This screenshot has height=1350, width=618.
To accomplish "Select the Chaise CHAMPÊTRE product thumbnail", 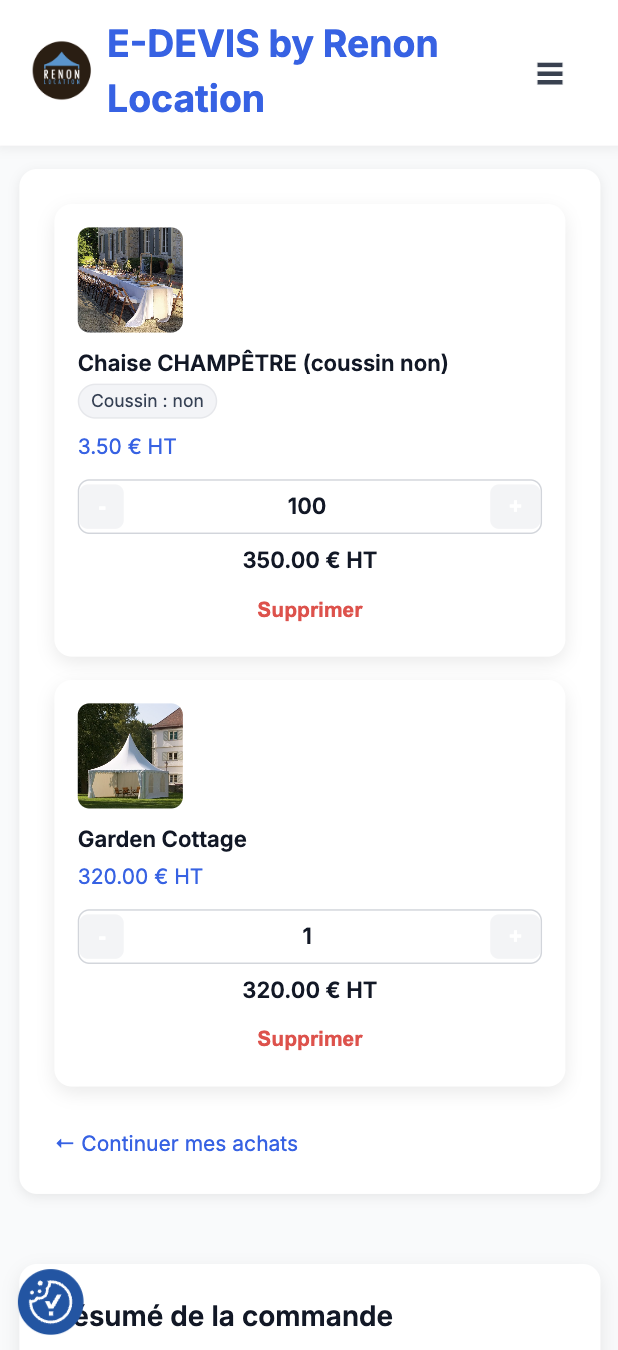I will click(x=130, y=280).
